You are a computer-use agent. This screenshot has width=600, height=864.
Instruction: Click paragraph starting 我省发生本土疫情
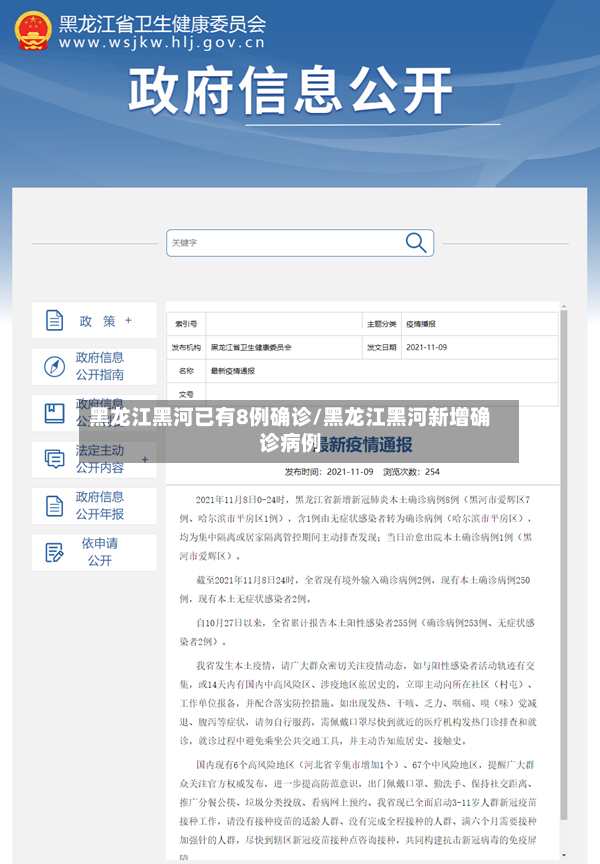point(358,703)
